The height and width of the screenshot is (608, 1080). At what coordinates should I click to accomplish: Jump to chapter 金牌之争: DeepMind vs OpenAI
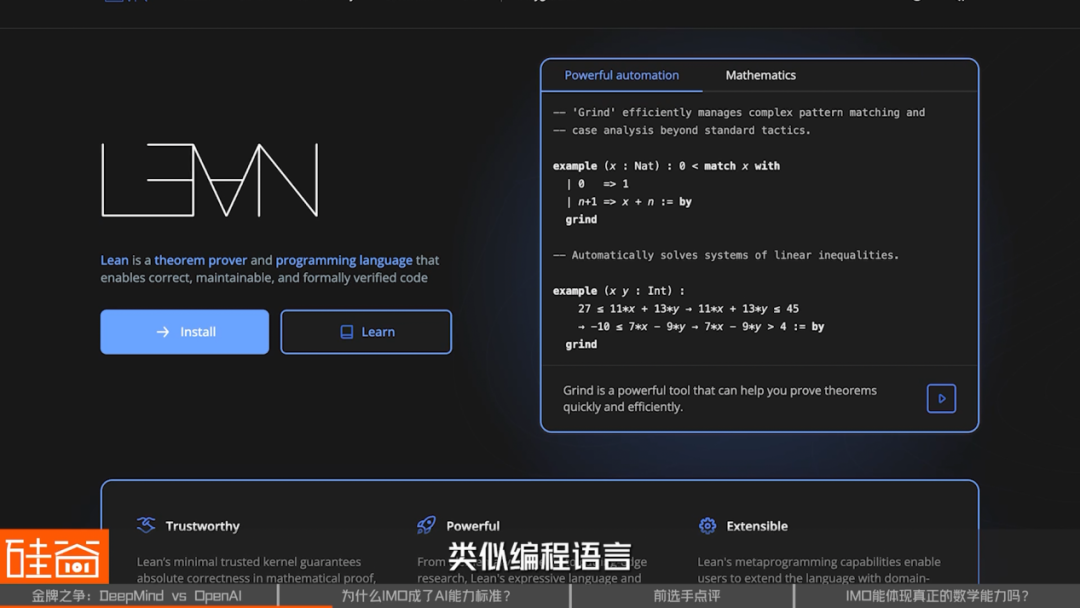pyautogui.click(x=138, y=596)
